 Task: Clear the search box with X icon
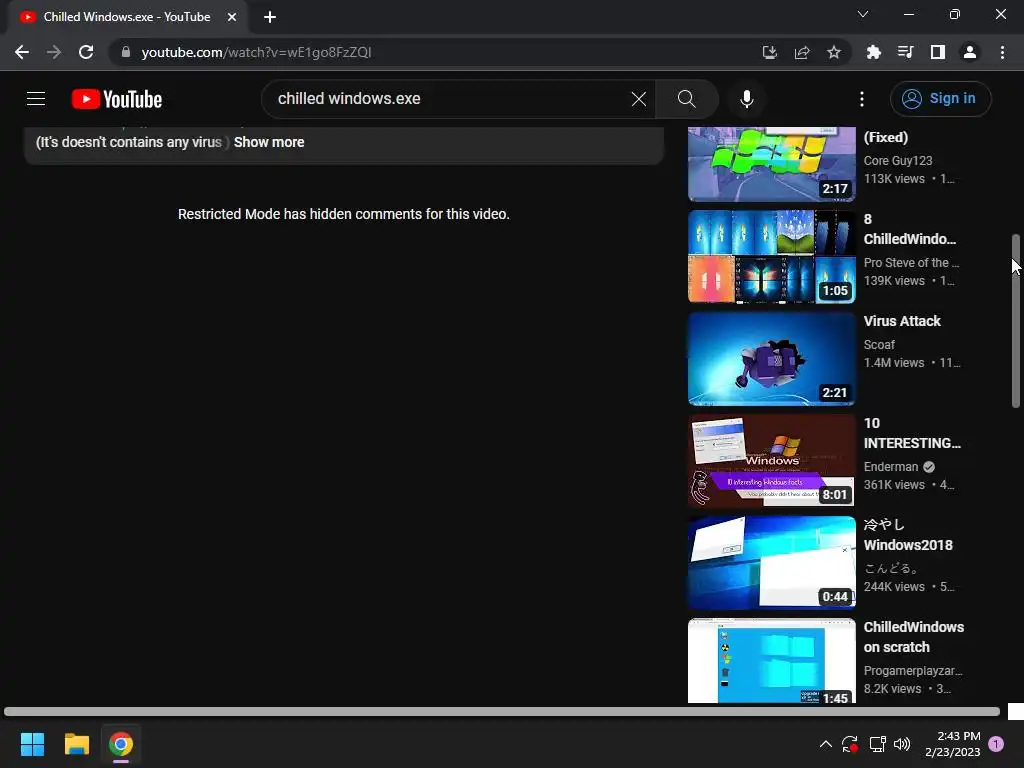click(639, 99)
